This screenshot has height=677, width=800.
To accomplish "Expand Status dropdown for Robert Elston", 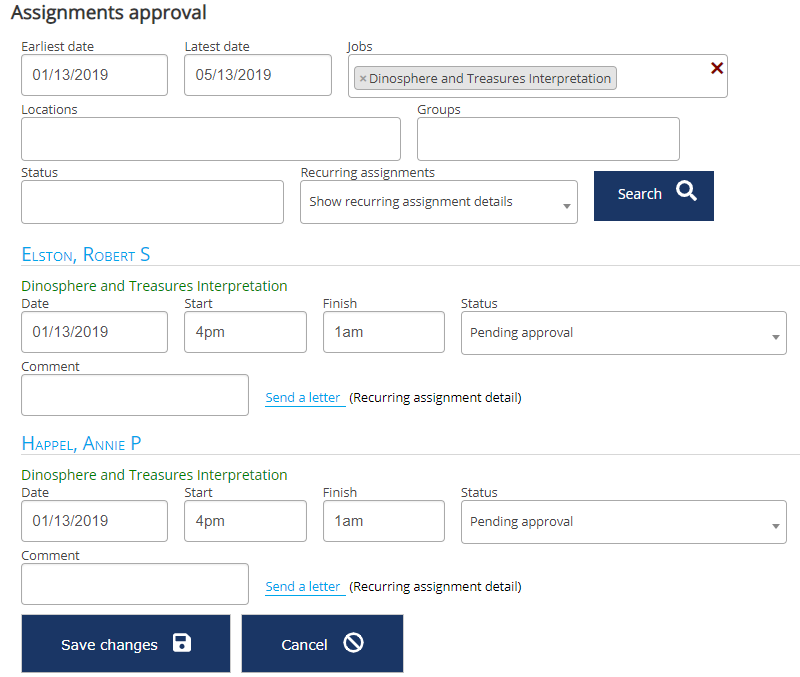I will click(x=623, y=333).
